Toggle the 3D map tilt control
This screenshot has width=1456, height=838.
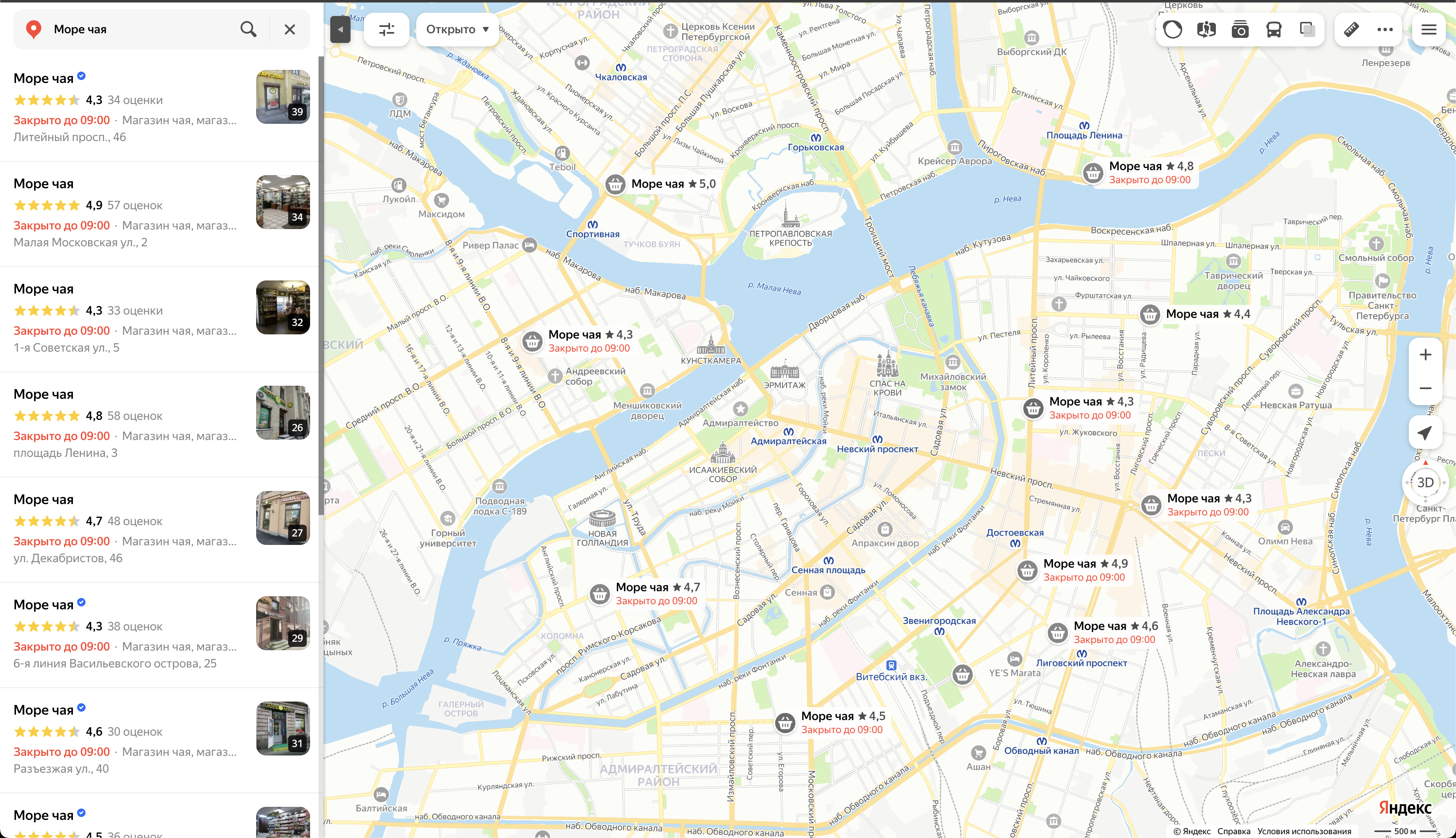click(1426, 482)
